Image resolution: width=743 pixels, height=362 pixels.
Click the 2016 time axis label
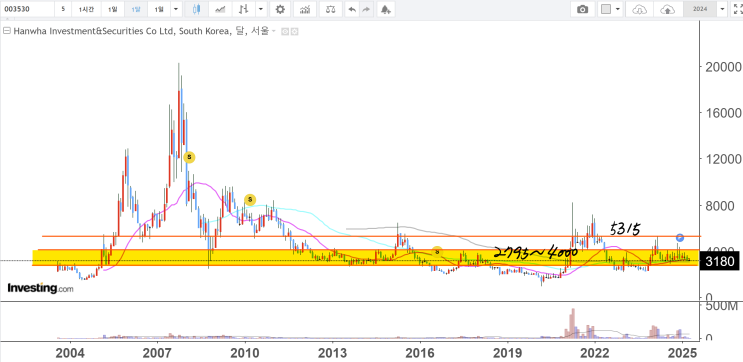[x=420, y=353]
